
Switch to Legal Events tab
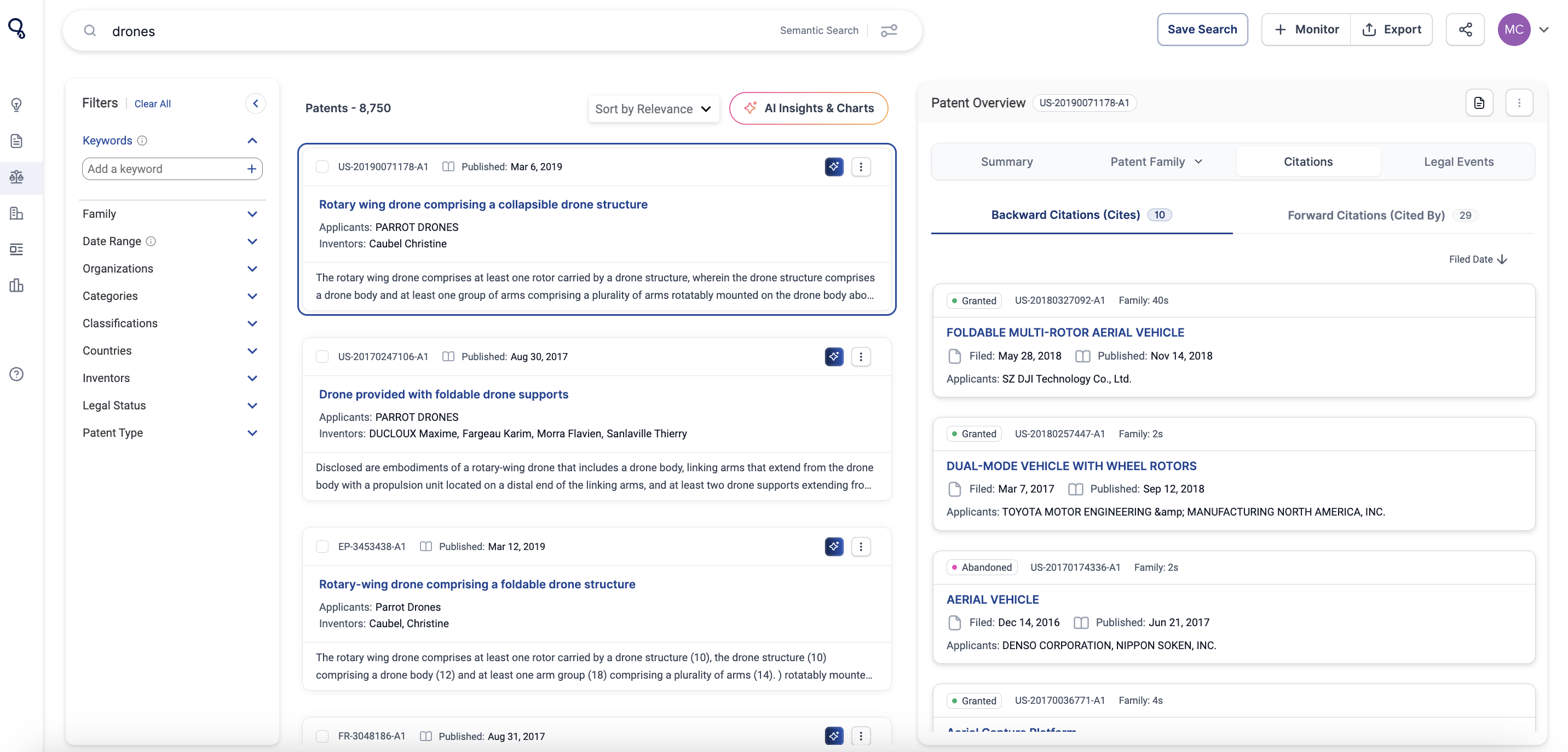click(1458, 162)
